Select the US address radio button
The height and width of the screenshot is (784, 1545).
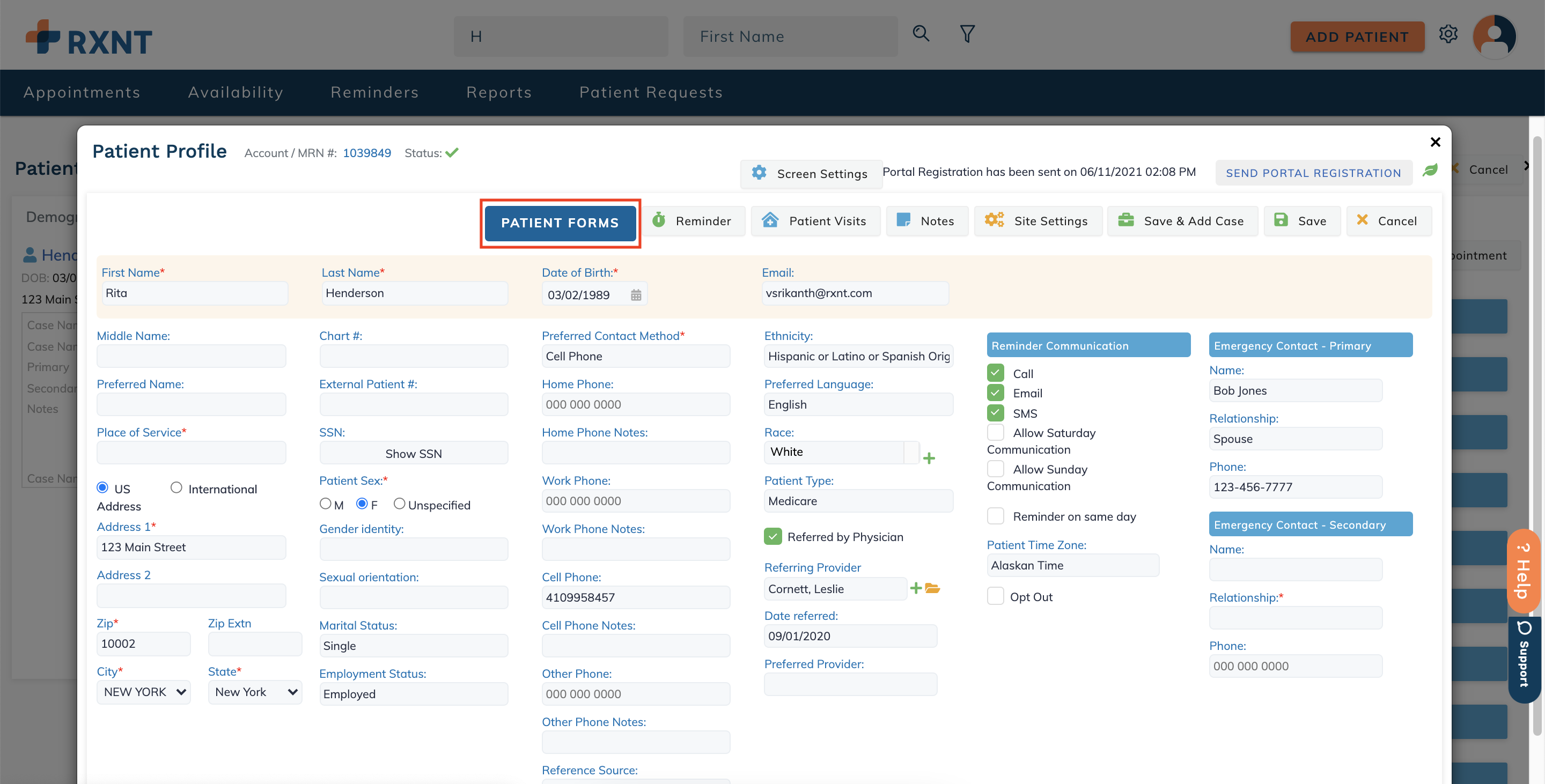pyautogui.click(x=102, y=487)
